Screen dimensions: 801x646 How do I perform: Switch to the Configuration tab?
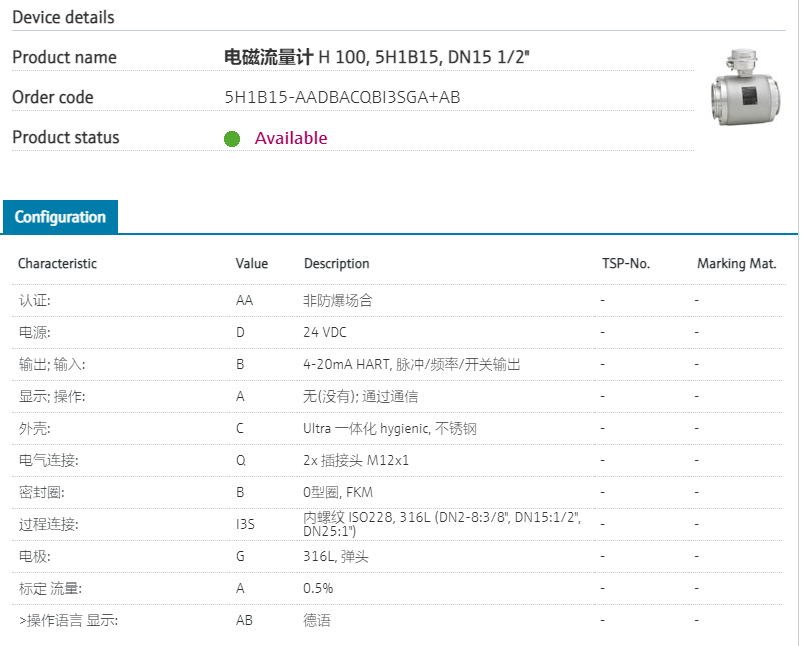60,217
